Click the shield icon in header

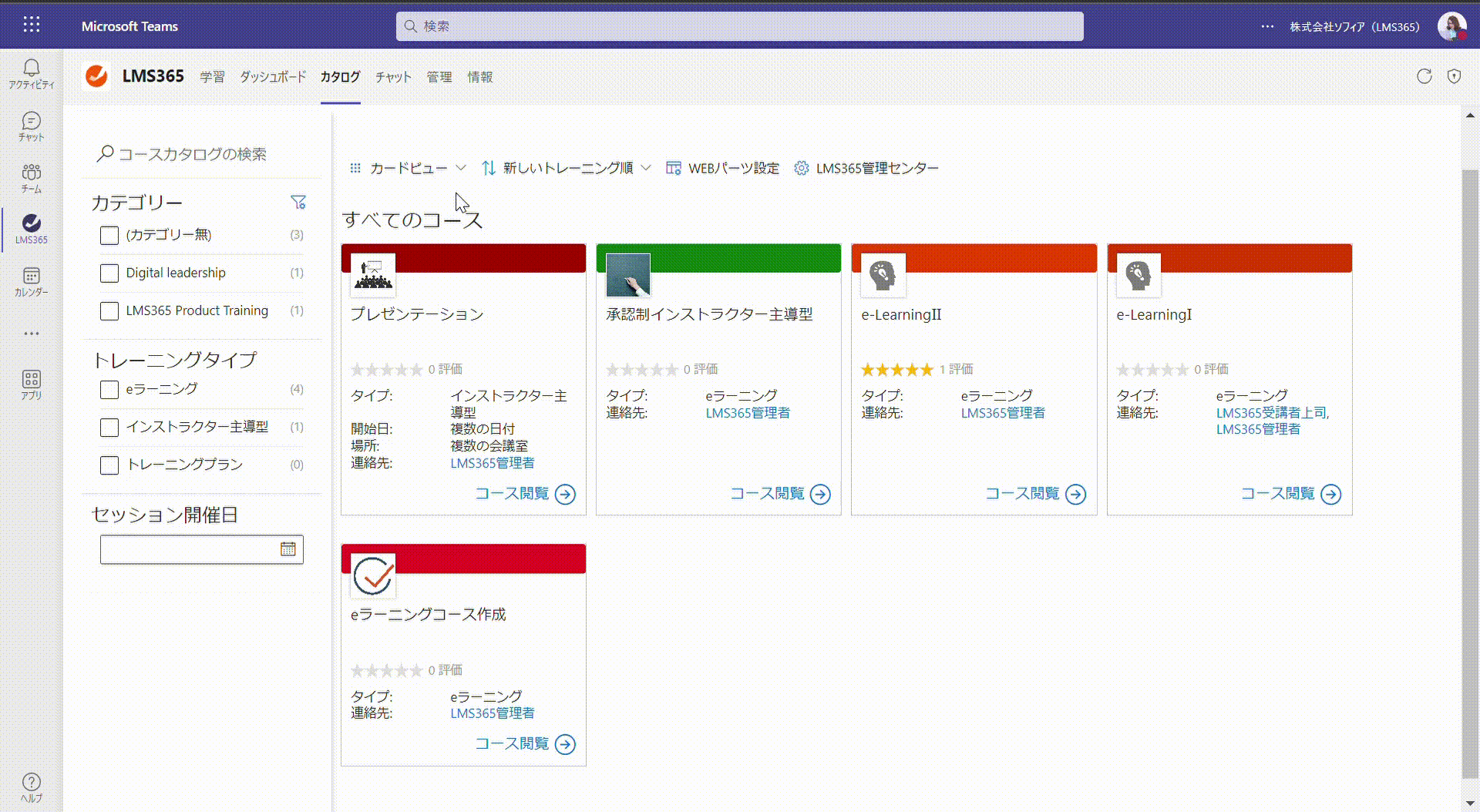(1454, 76)
